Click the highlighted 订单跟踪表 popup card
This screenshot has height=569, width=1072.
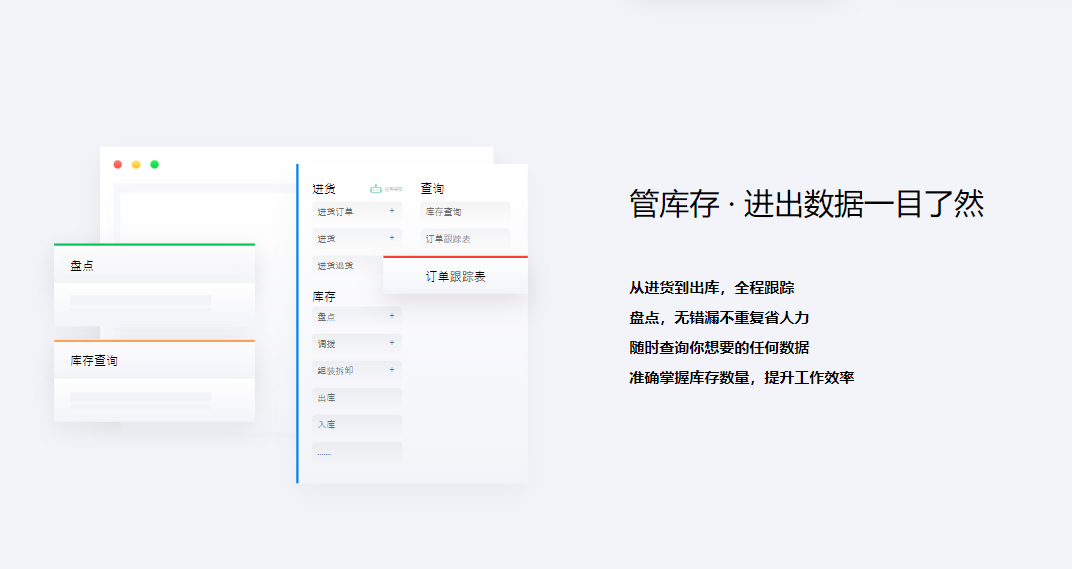coord(455,276)
